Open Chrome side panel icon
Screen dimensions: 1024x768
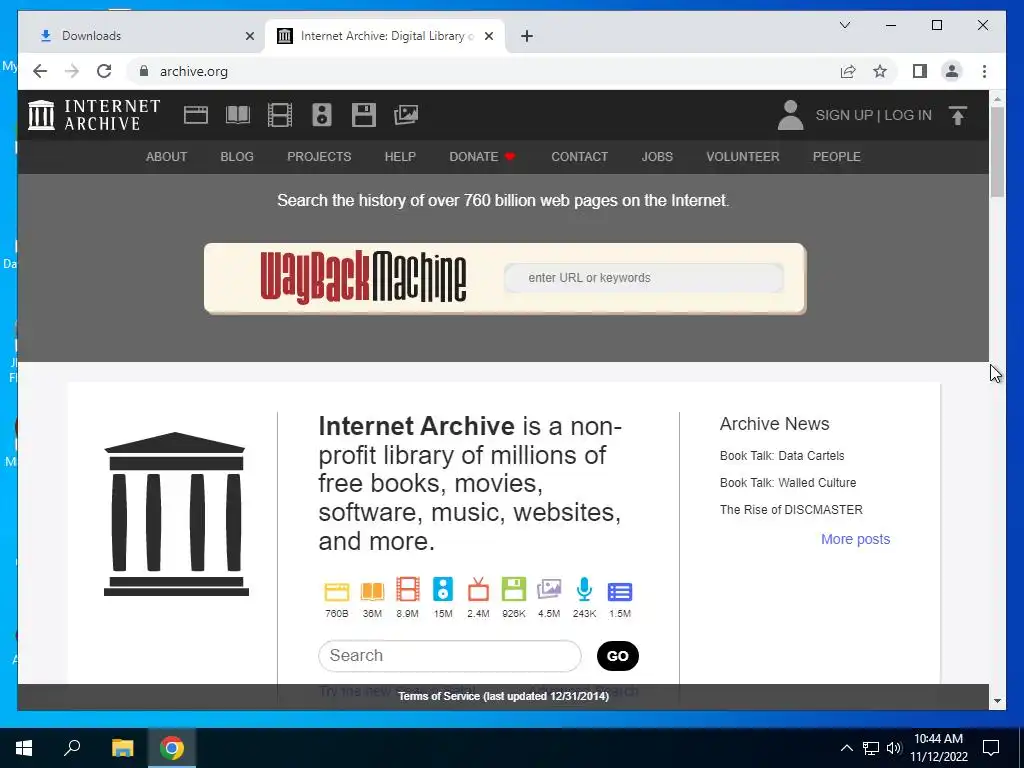point(920,71)
